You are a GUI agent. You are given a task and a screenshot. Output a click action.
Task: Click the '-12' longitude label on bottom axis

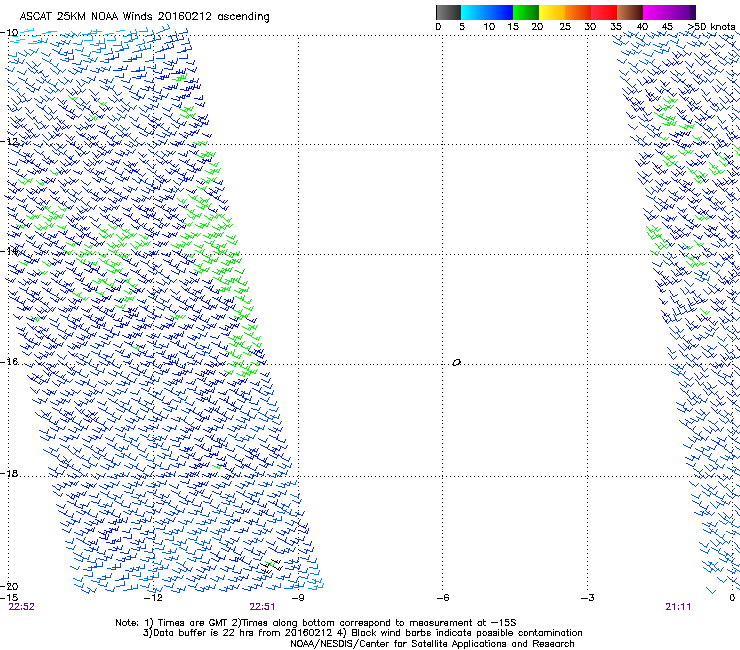click(x=153, y=598)
